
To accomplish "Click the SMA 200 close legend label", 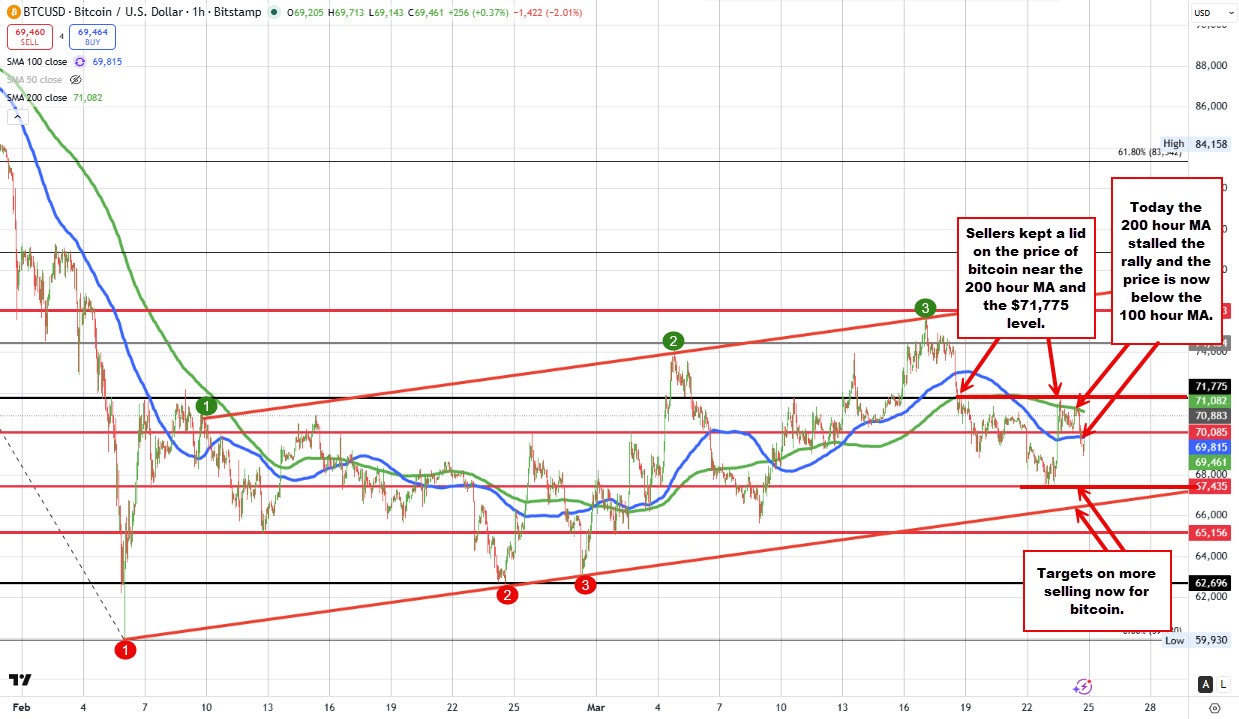I will point(38,98).
